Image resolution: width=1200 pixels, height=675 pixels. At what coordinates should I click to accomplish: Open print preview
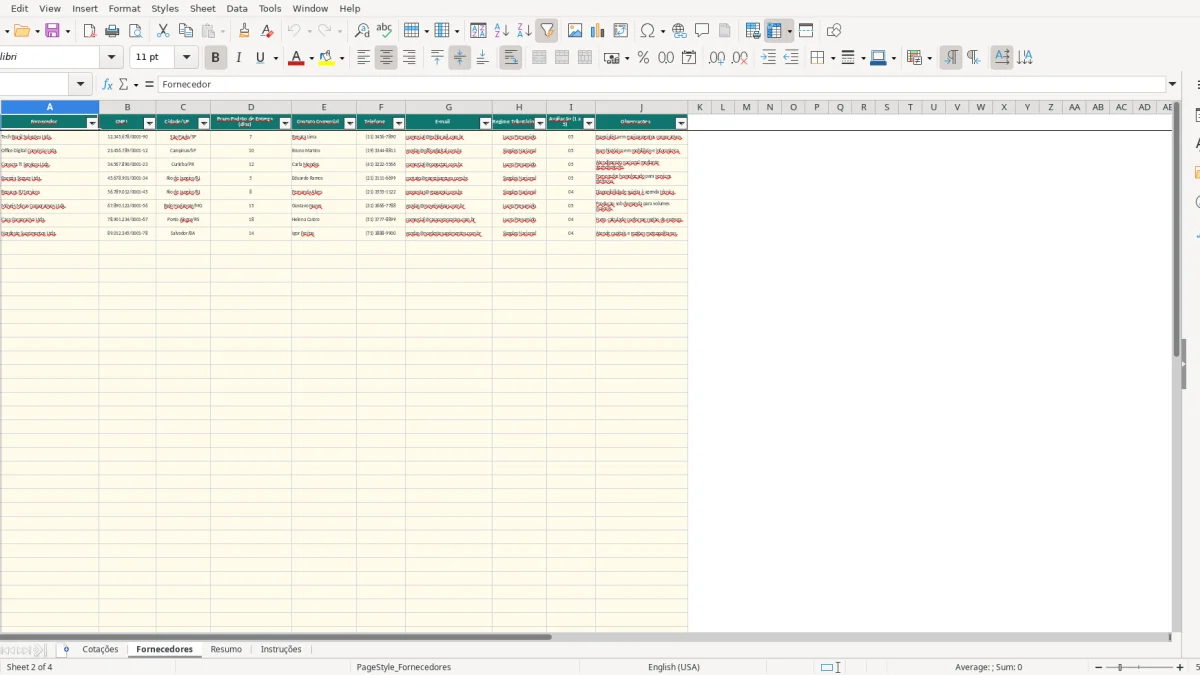coord(134,31)
